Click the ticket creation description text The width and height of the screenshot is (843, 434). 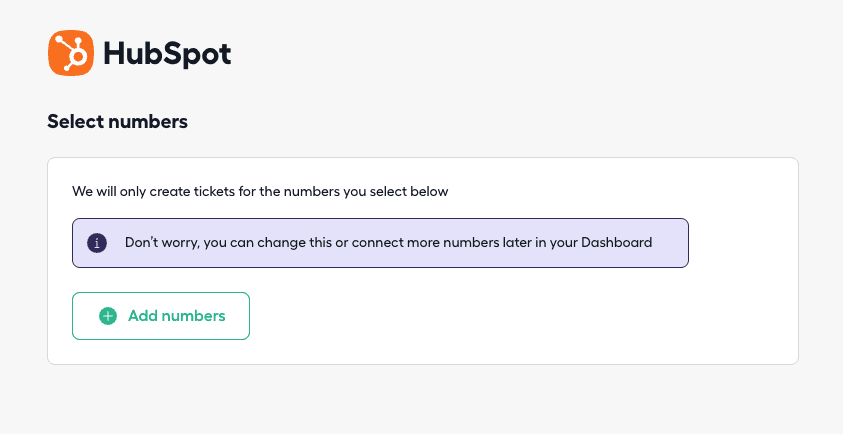pyautogui.click(x=260, y=191)
